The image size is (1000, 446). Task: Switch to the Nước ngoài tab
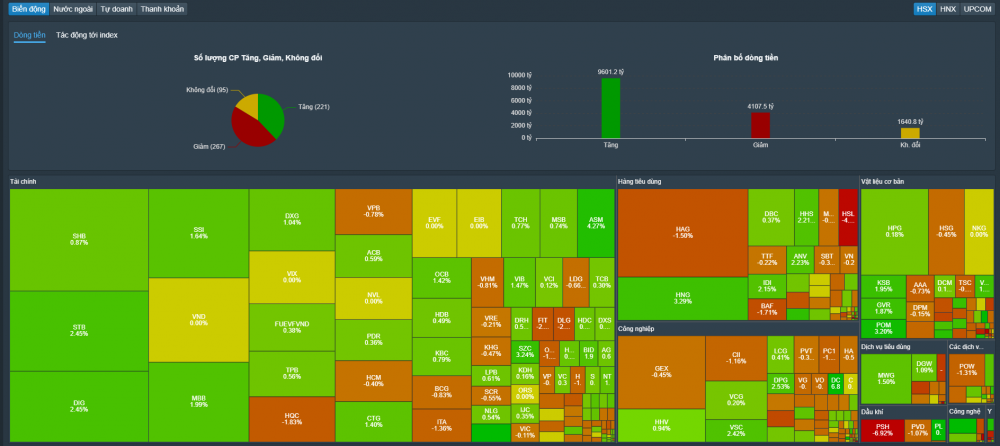coord(73,10)
